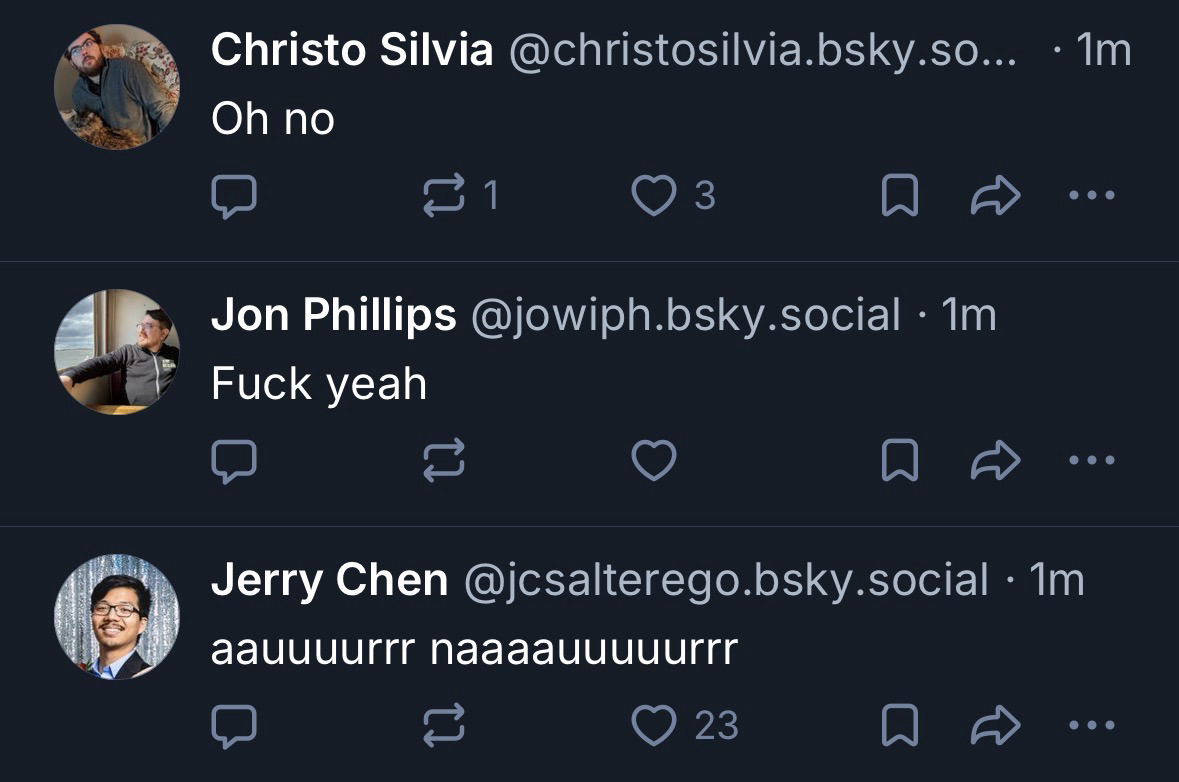Share Christo Silvia's "Oh no" post

click(x=996, y=196)
